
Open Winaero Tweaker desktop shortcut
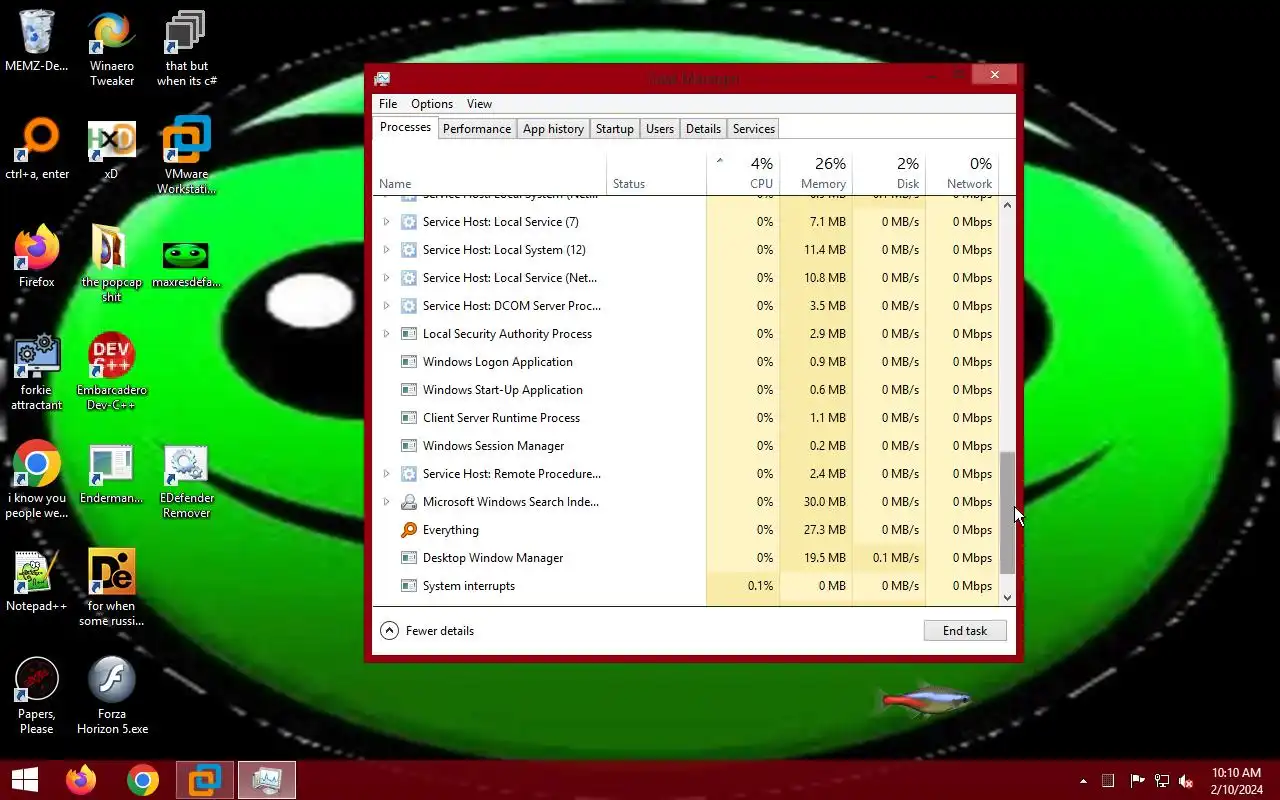pyautogui.click(x=112, y=49)
